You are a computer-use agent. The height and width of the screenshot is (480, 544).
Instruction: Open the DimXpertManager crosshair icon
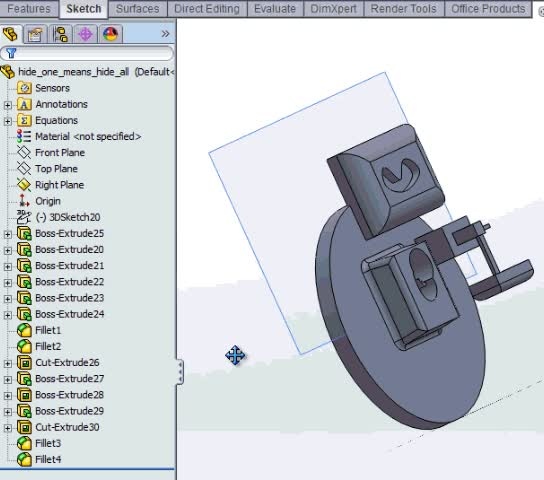85,34
